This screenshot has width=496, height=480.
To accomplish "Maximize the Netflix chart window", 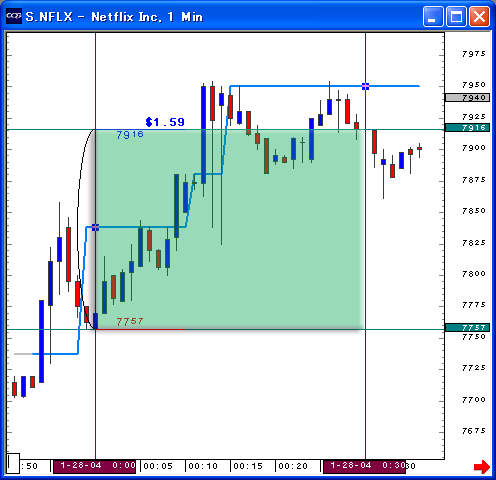I will click(x=456, y=16).
